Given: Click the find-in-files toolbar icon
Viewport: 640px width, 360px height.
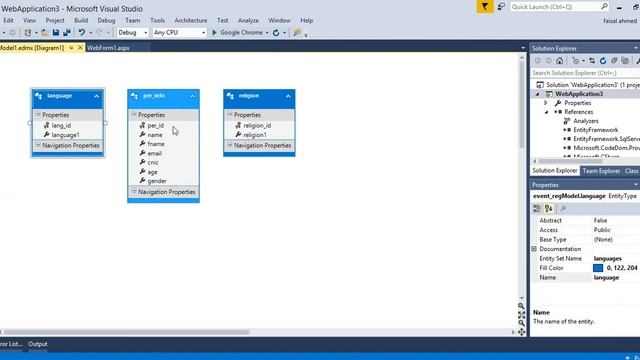Looking at the screenshot, I should coord(297,32).
